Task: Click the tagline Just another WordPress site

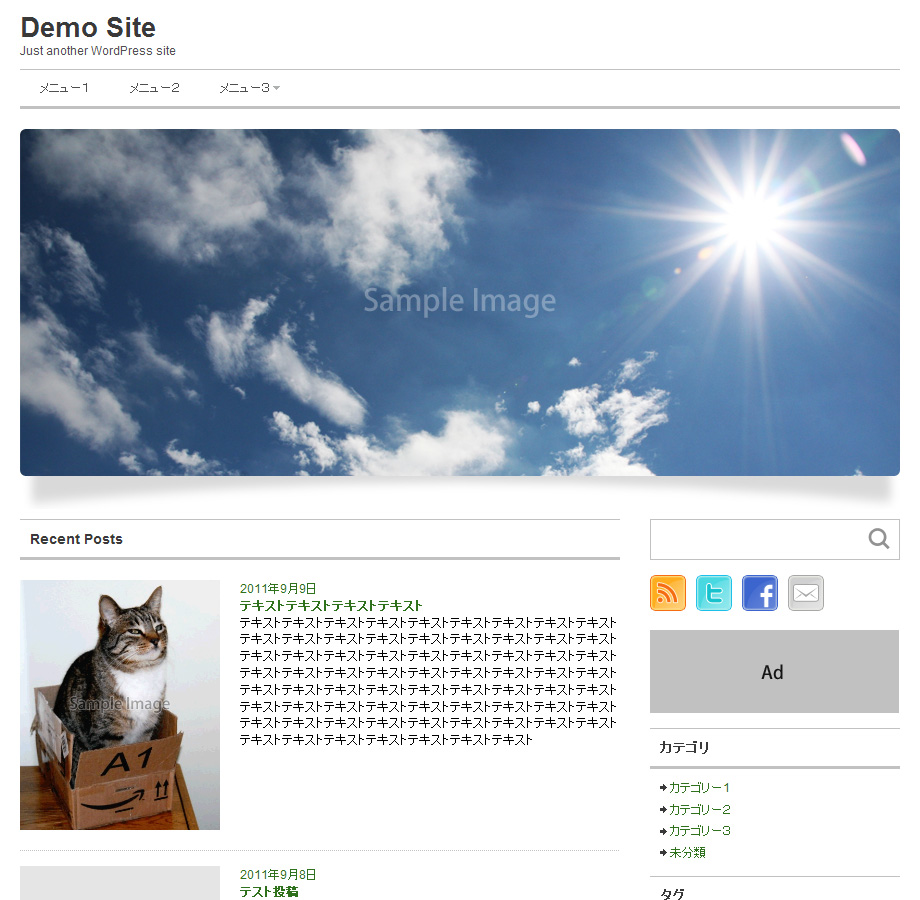Action: pyautogui.click(x=98, y=51)
